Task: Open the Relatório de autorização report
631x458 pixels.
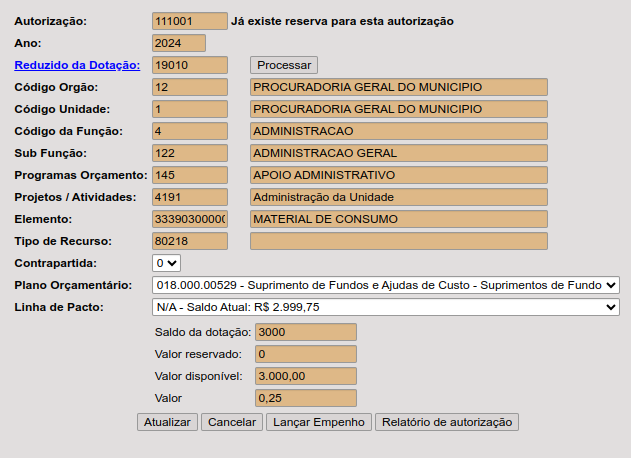Action: tap(447, 422)
